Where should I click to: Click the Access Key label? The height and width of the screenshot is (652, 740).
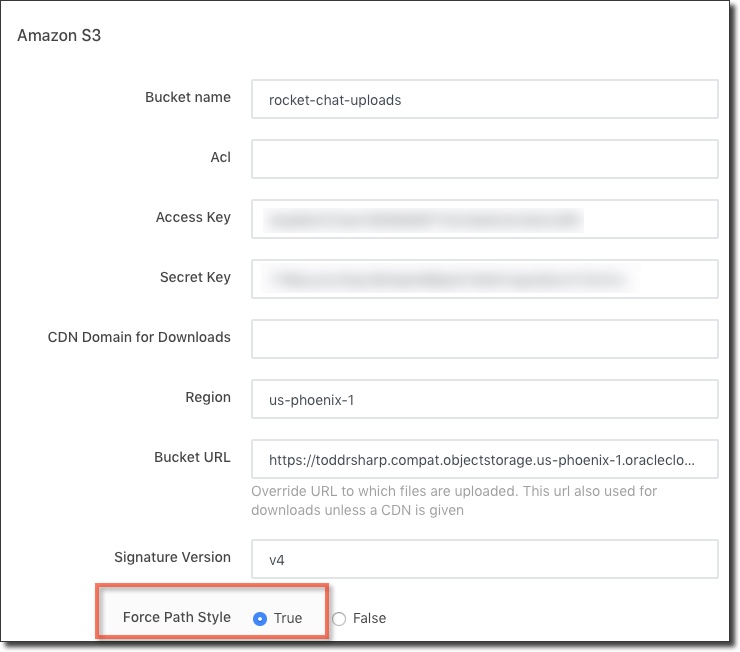(x=193, y=217)
